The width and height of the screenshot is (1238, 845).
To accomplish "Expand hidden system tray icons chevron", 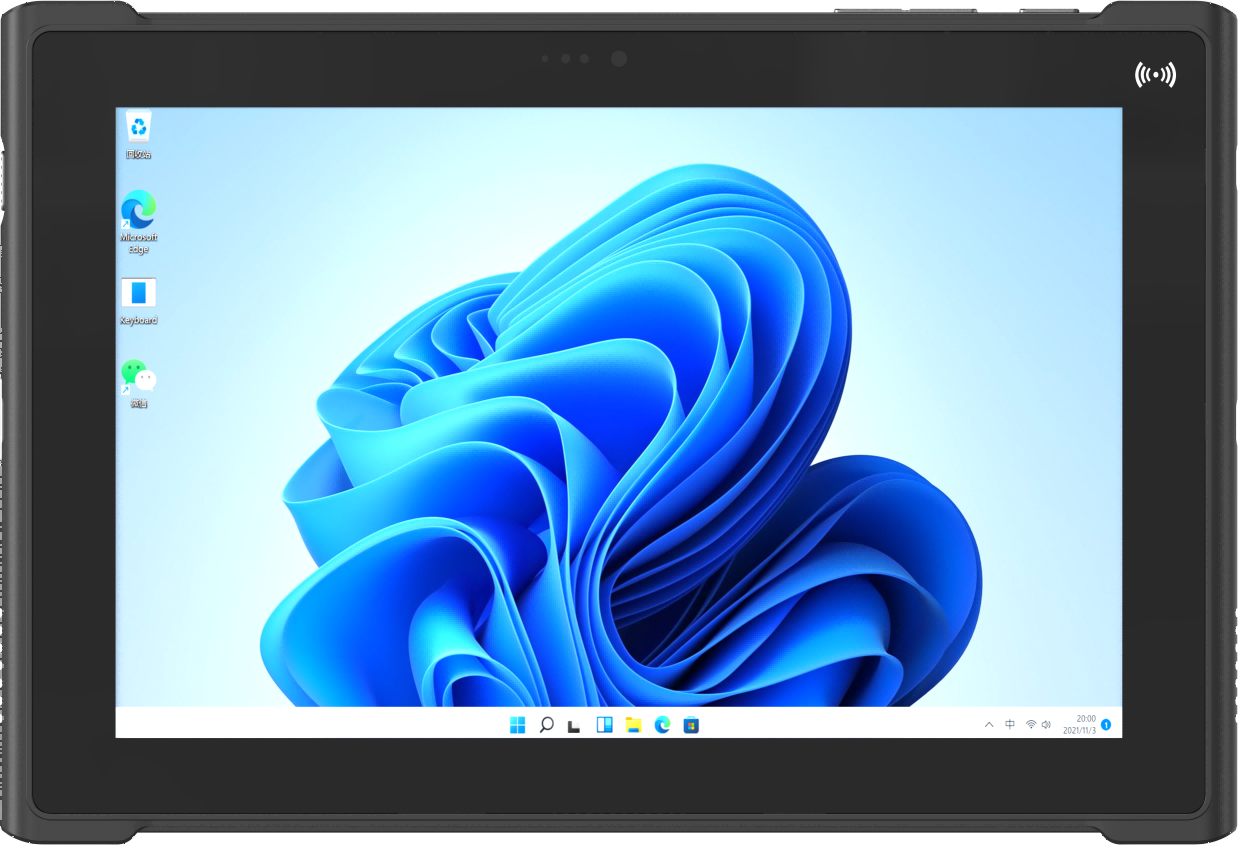I will coord(989,724).
